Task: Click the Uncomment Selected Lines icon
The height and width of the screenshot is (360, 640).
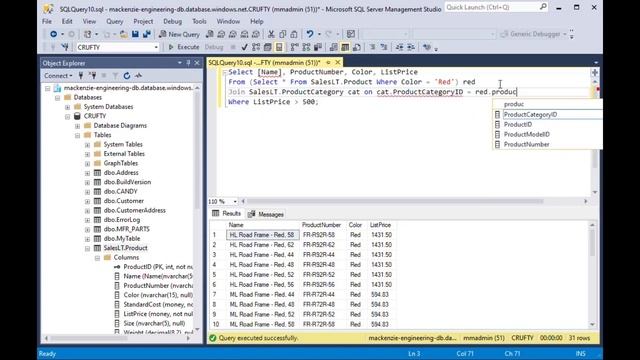Action: 384,47
